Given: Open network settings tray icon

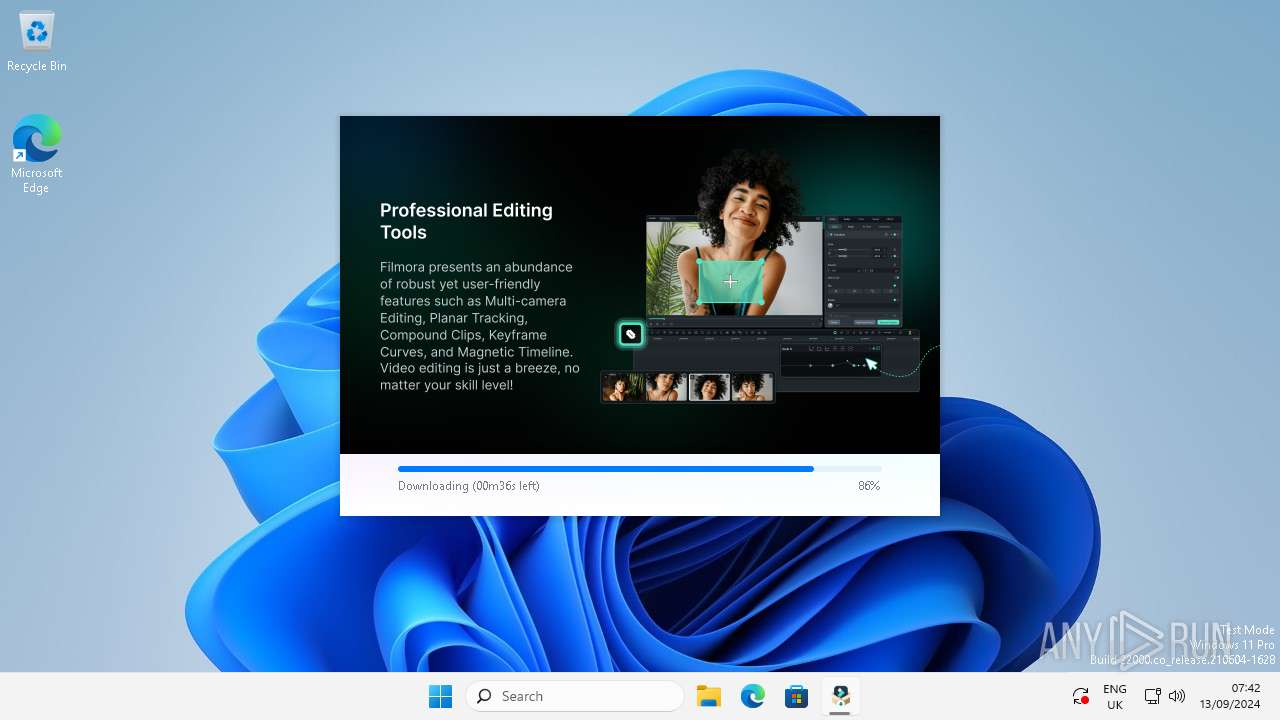Looking at the screenshot, I should (x=1152, y=696).
